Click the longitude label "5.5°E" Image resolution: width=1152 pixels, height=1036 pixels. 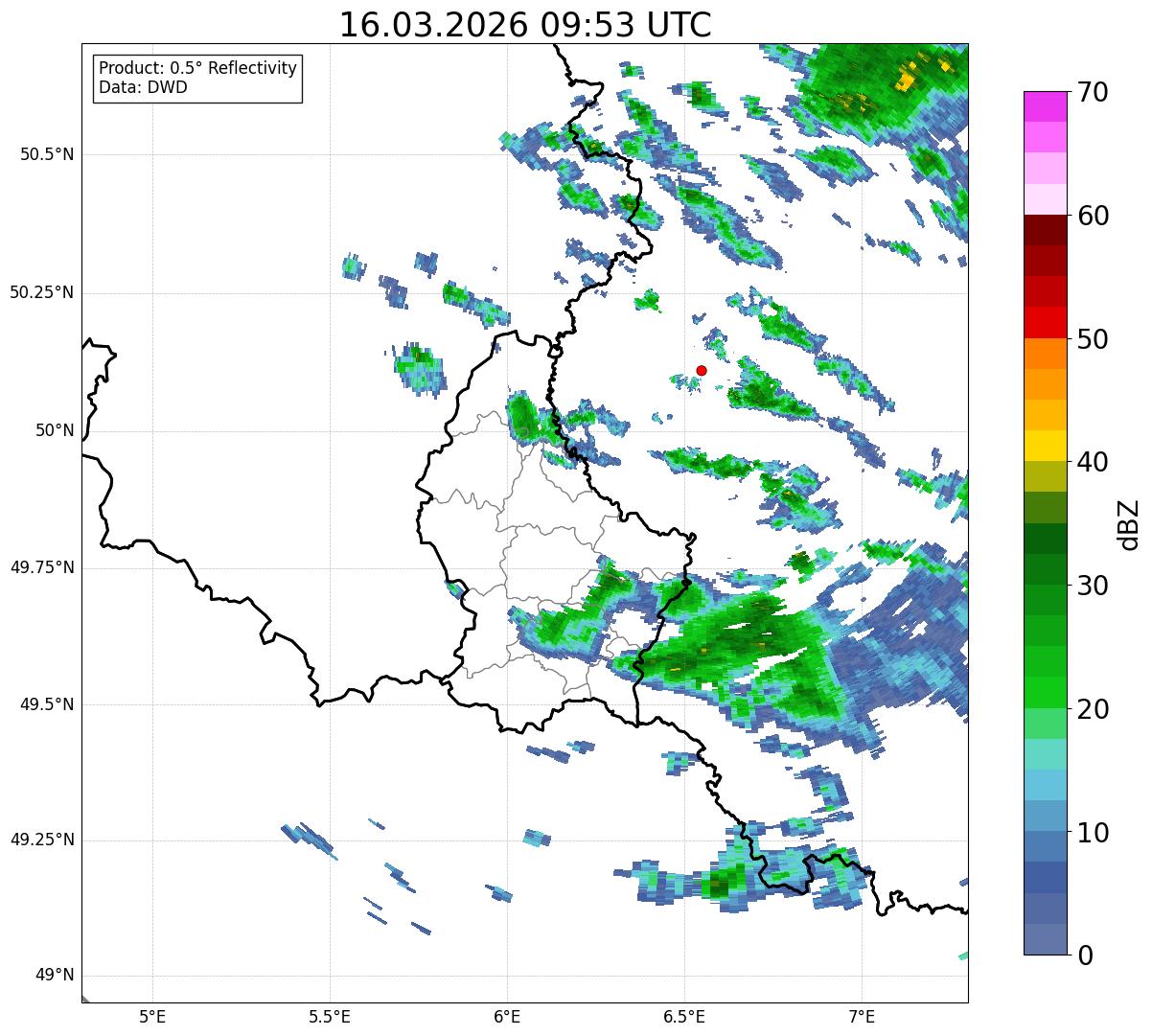[330, 1016]
